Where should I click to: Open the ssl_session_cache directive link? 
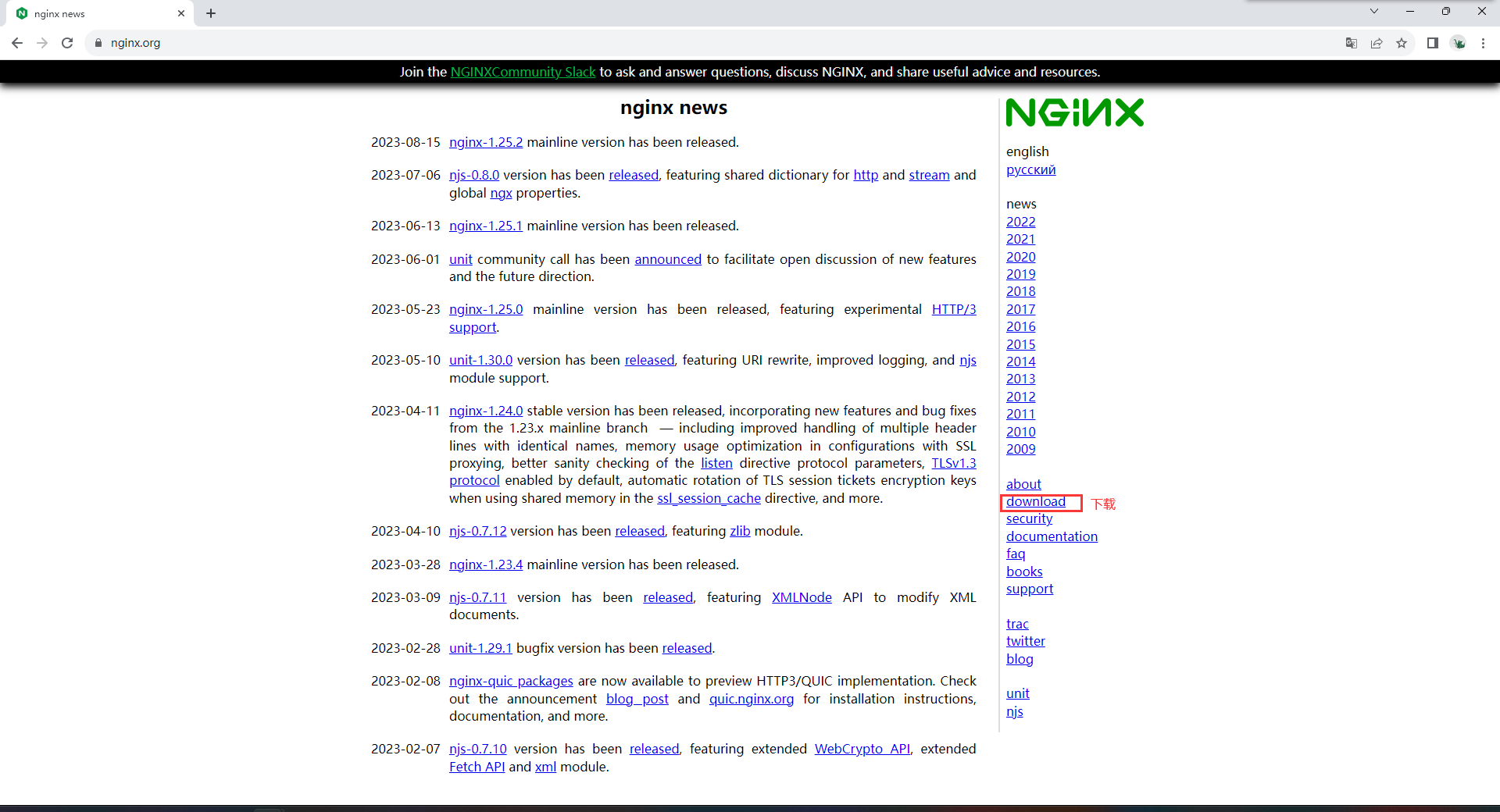coord(709,498)
